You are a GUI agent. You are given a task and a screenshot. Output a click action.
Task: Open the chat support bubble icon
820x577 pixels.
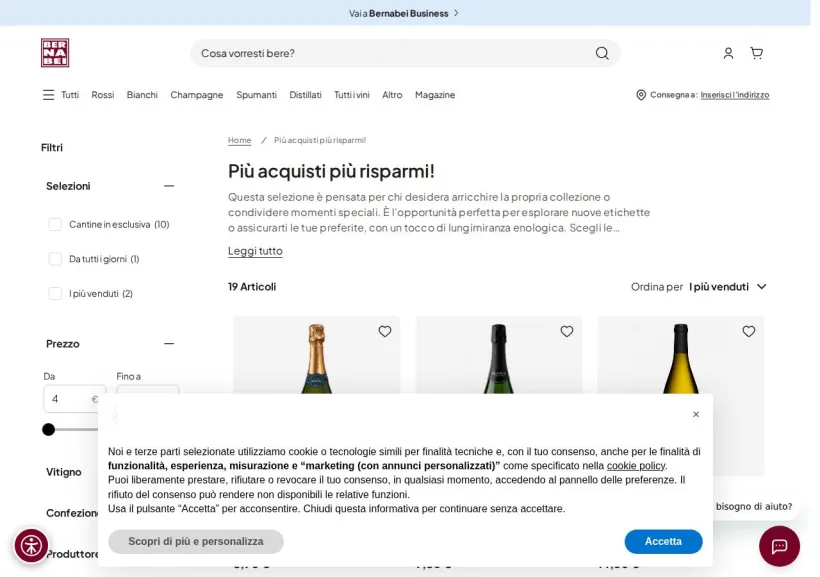(x=779, y=546)
